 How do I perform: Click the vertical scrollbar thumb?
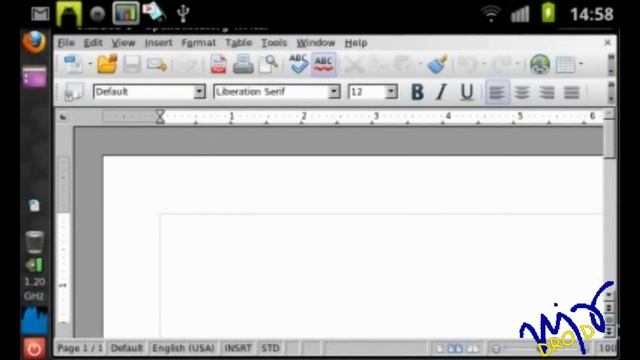tap(609, 138)
